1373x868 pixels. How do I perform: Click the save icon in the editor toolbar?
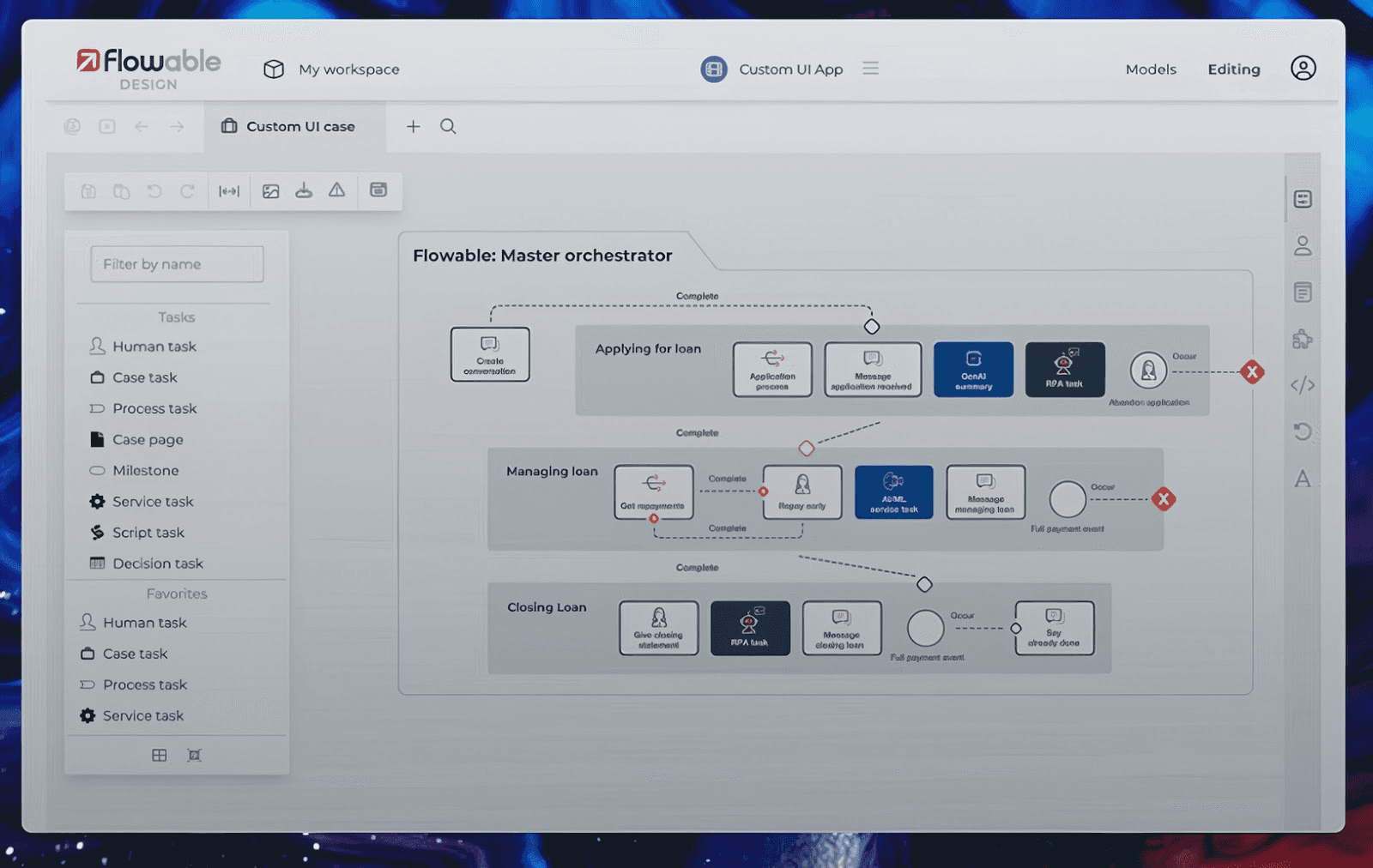88,191
